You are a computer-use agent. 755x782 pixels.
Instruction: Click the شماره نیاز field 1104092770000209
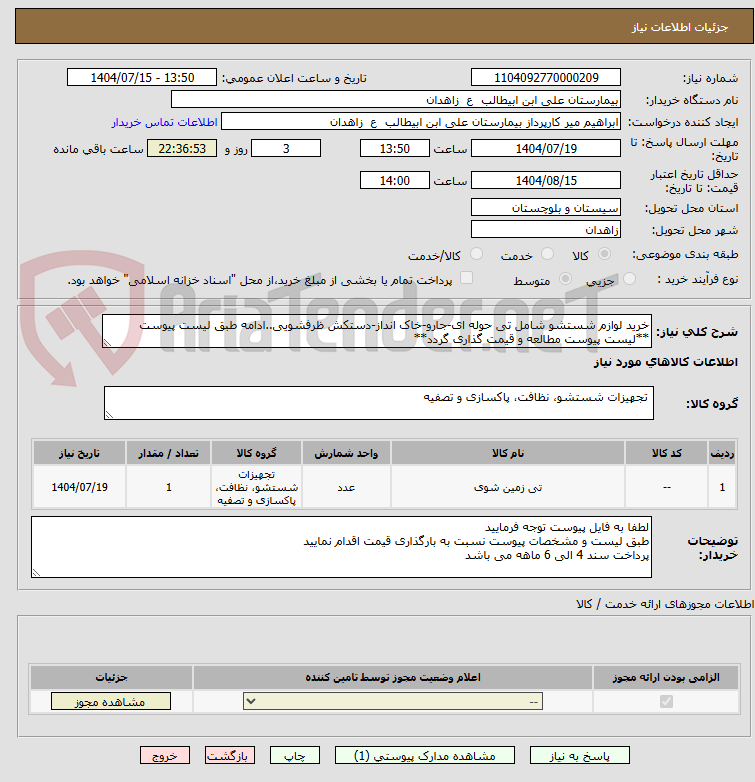pos(546,77)
